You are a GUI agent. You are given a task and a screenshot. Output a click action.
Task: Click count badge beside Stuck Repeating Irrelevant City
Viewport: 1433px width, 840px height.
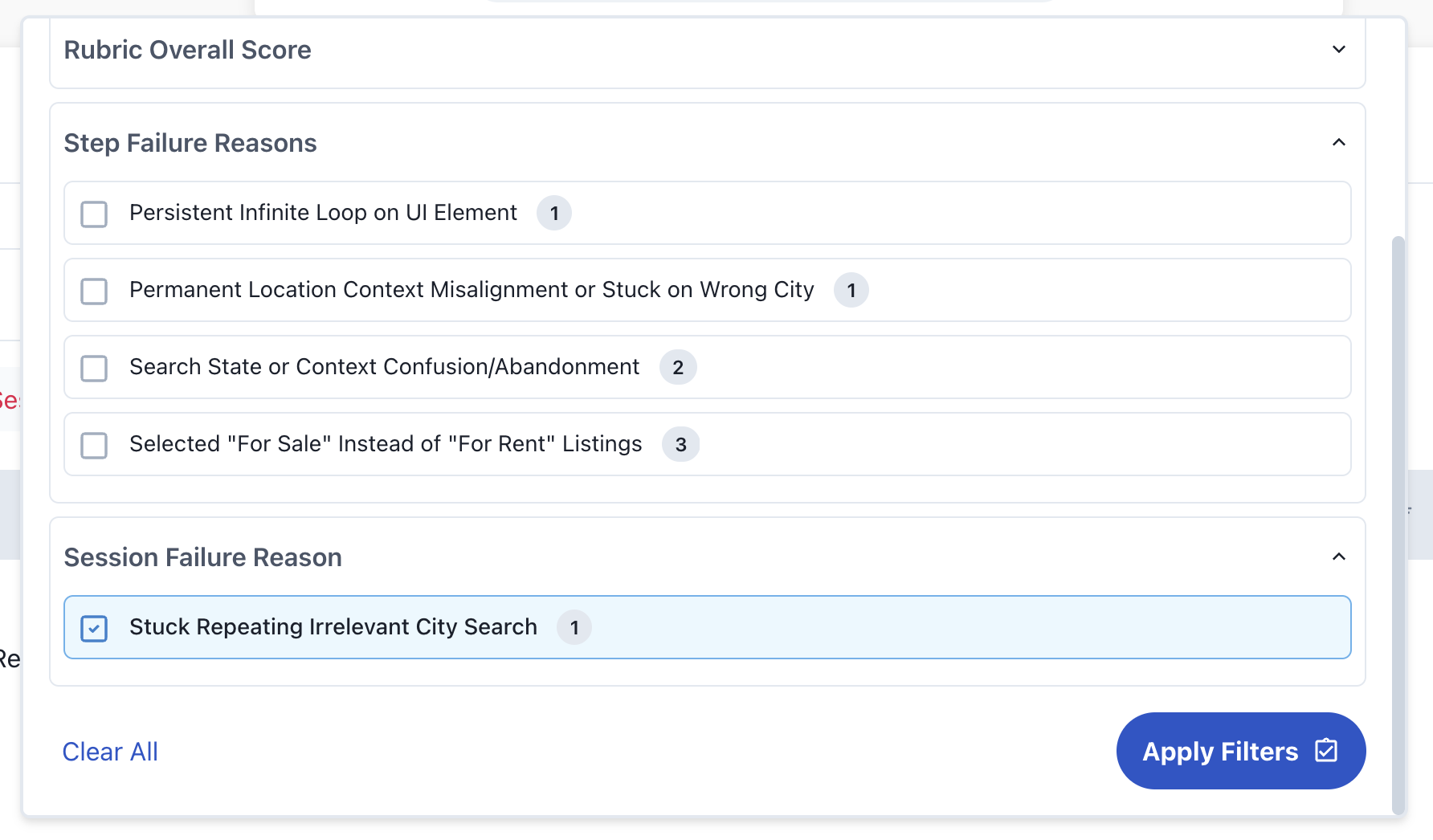pyautogui.click(x=574, y=628)
